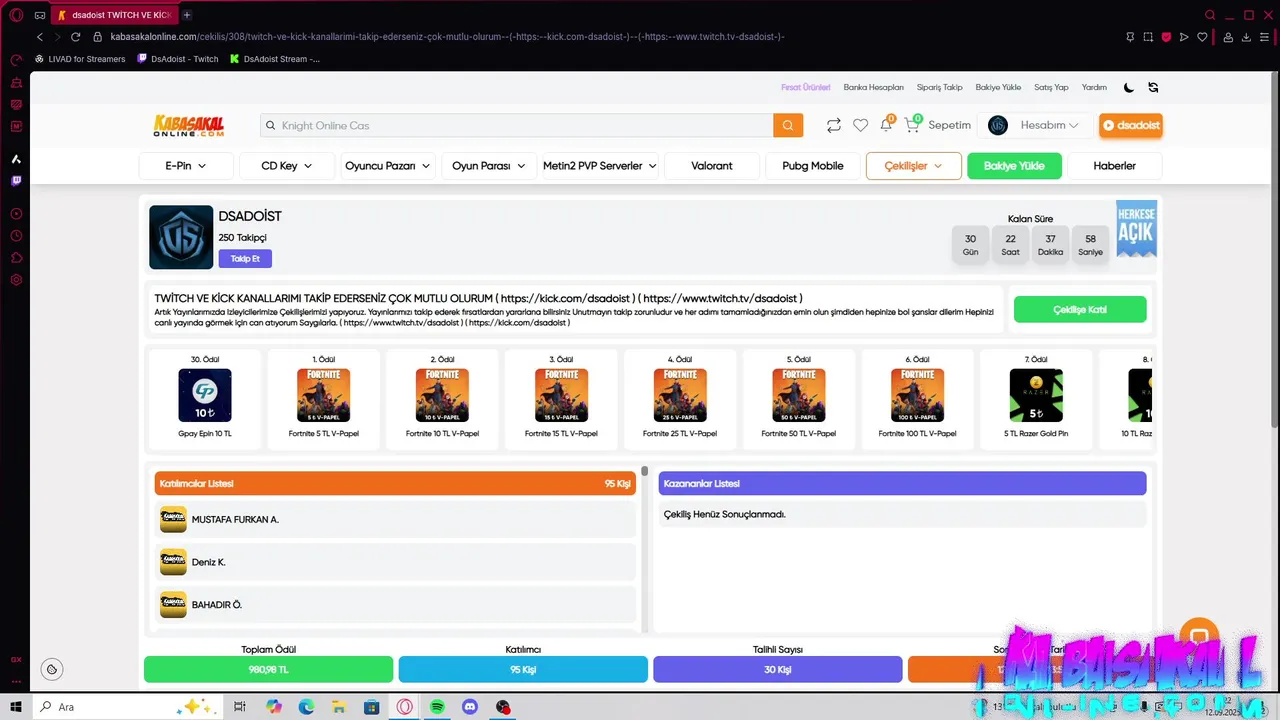Open Fırsat Ürünleri link
The image size is (1280, 720).
pyautogui.click(x=805, y=87)
